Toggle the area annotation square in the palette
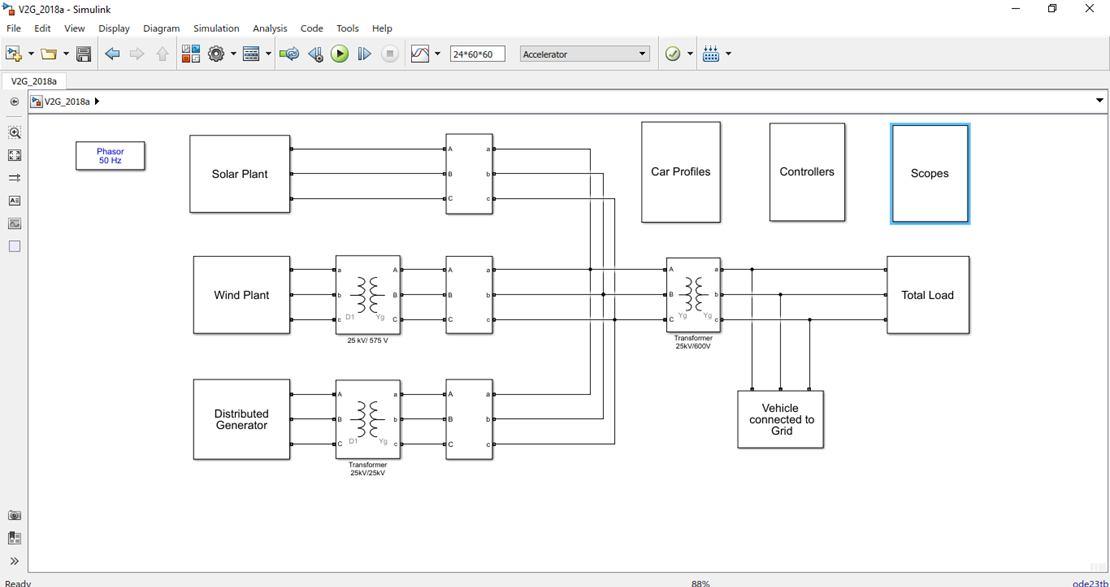Screen dimensions: 1110x587 [14, 246]
